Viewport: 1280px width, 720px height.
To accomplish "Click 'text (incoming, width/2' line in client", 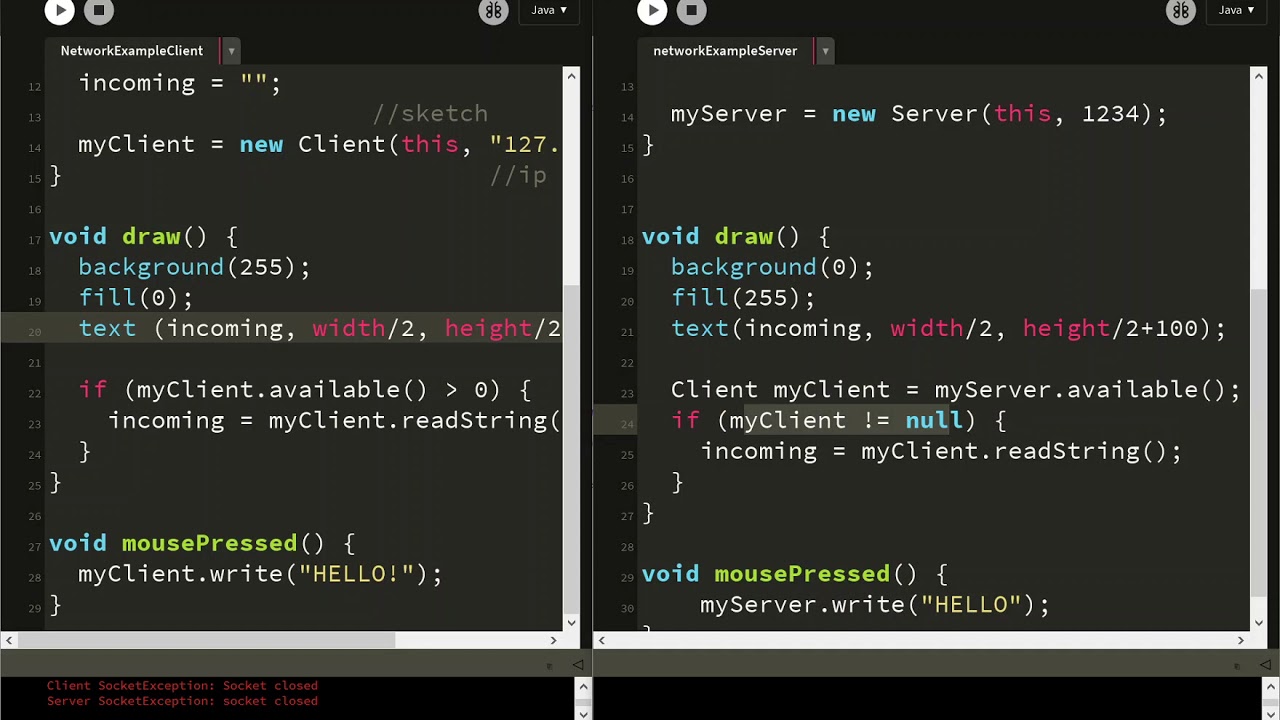I will tap(319, 329).
